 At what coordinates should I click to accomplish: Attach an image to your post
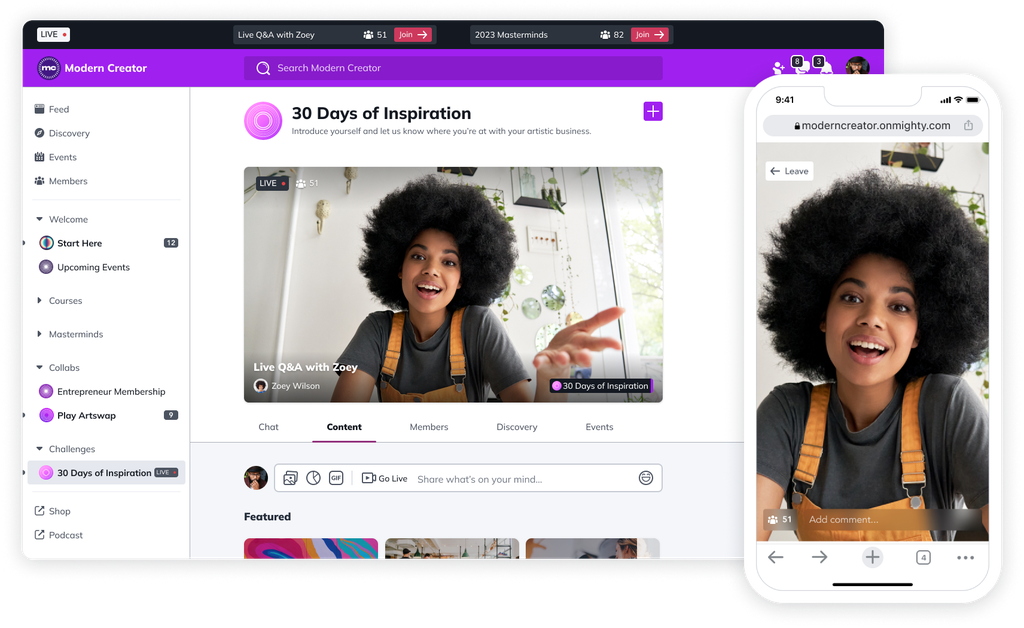tap(290, 478)
